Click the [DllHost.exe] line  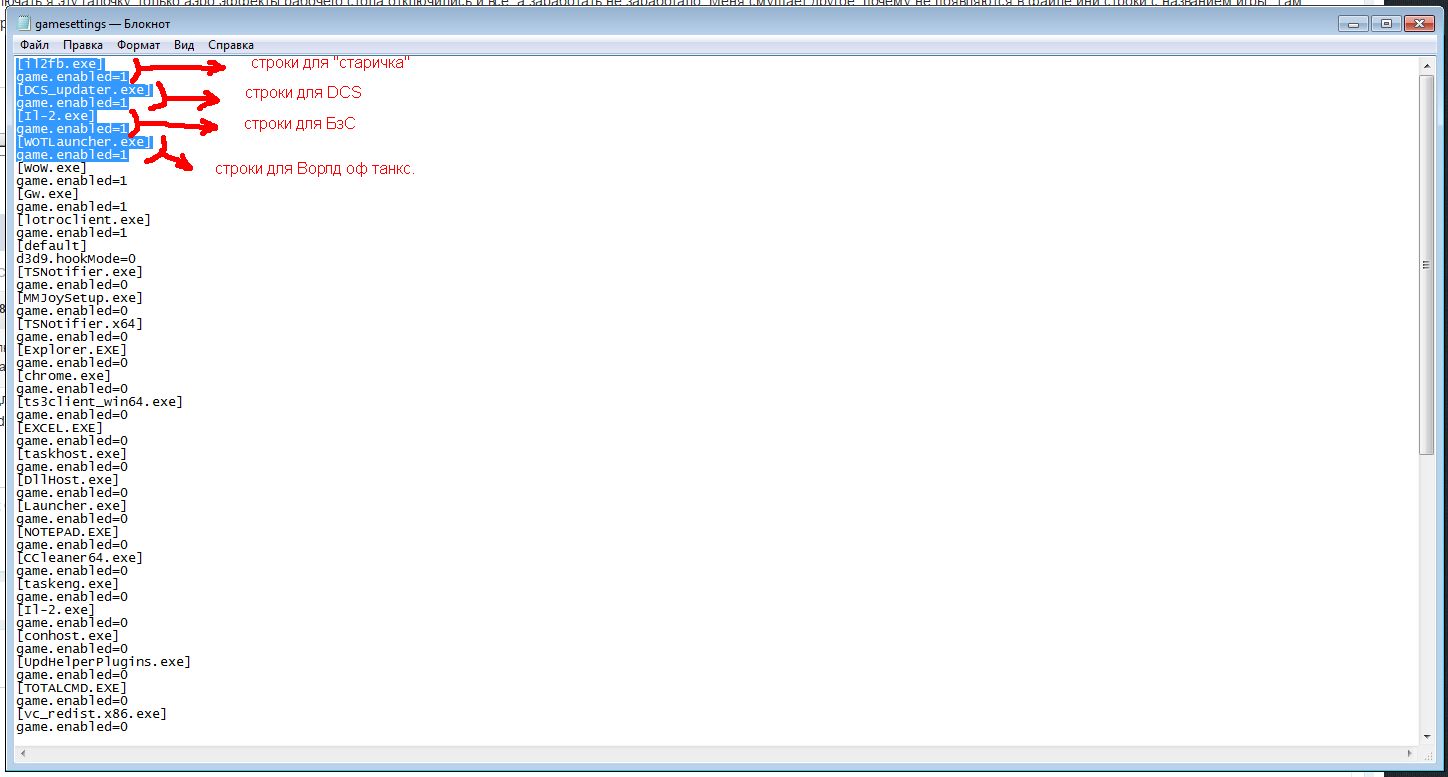[68, 479]
